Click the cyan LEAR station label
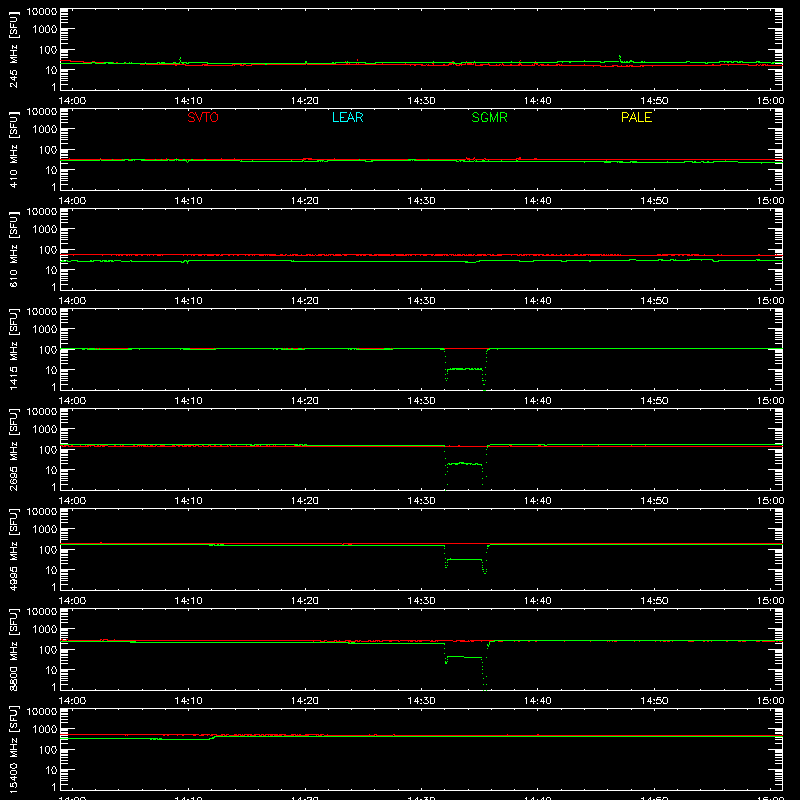800x800 pixels. tap(347, 117)
